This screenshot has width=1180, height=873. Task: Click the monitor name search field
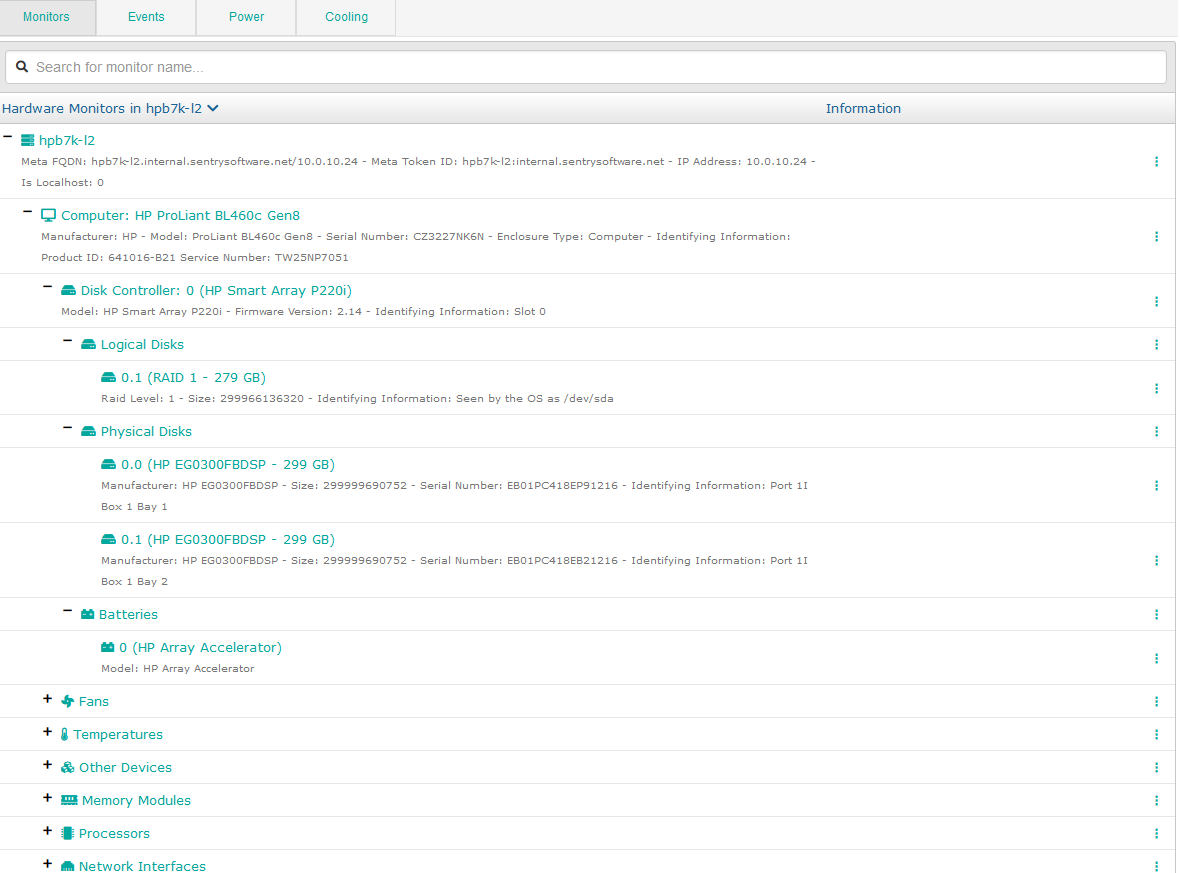400,66
